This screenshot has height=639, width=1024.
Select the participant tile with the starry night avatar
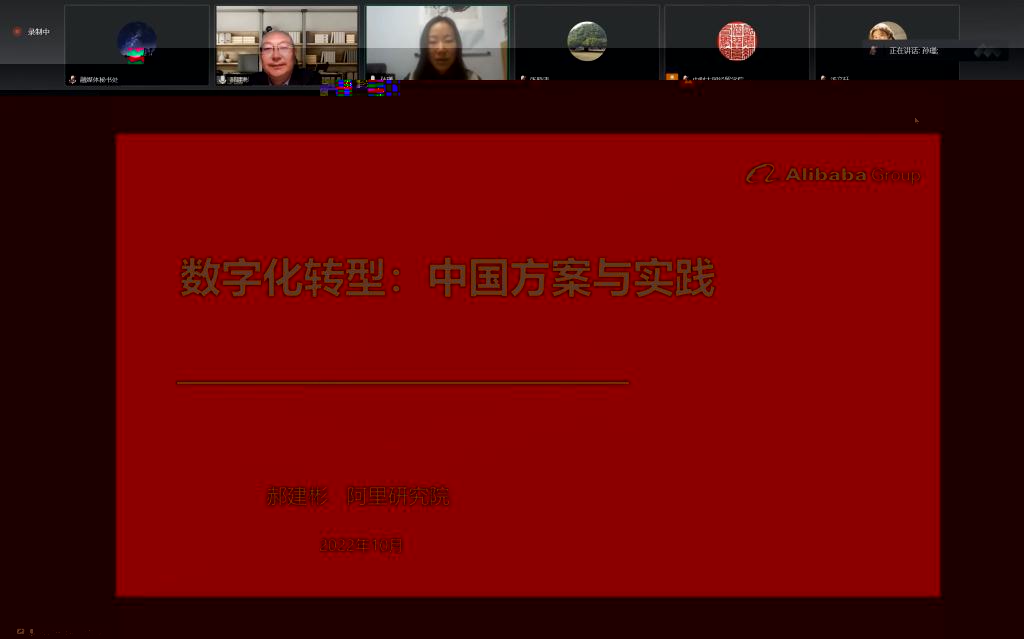coord(137,45)
